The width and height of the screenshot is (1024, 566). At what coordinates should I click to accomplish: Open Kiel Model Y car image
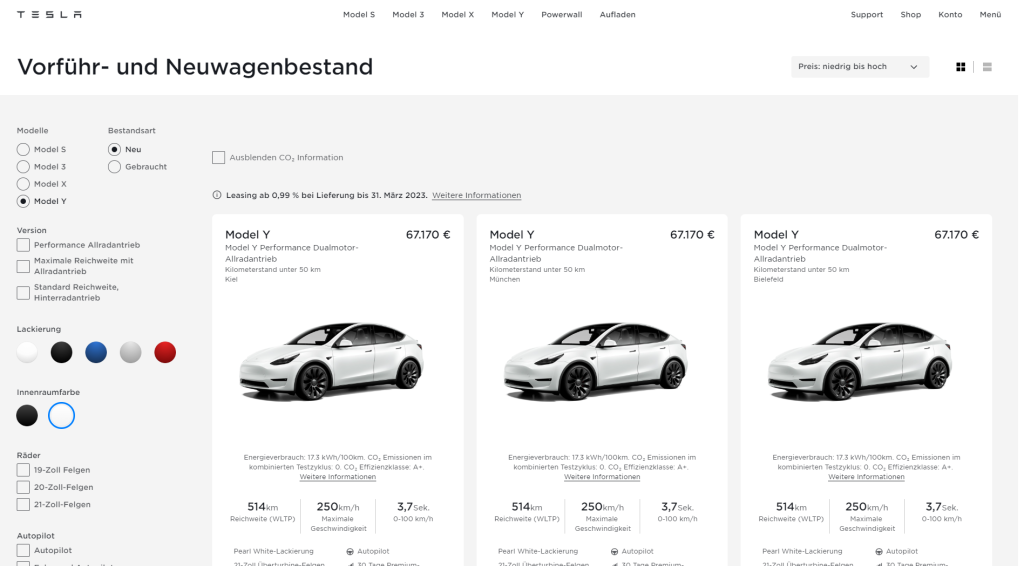(332, 361)
